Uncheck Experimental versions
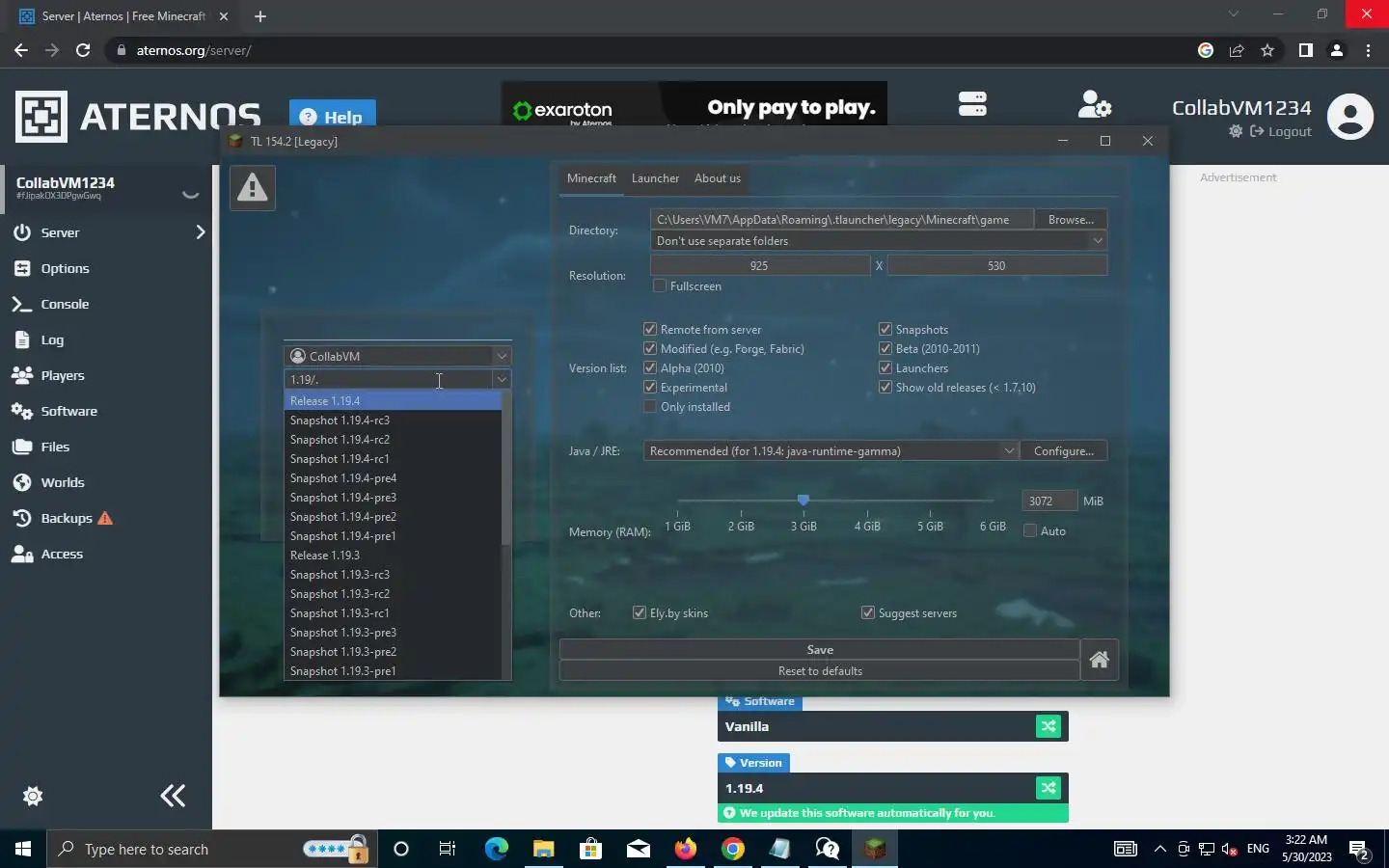Image resolution: width=1389 pixels, height=868 pixels. pyautogui.click(x=650, y=387)
